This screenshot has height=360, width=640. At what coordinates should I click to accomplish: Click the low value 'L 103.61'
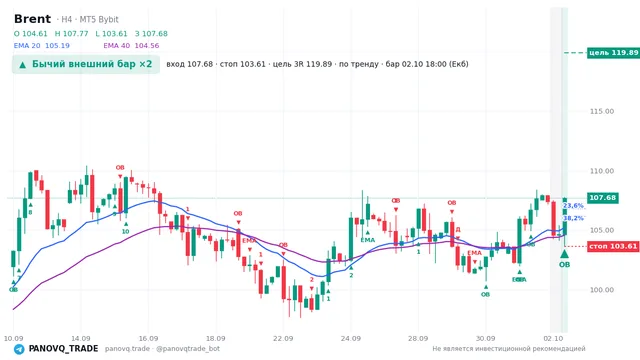[x=111, y=33]
